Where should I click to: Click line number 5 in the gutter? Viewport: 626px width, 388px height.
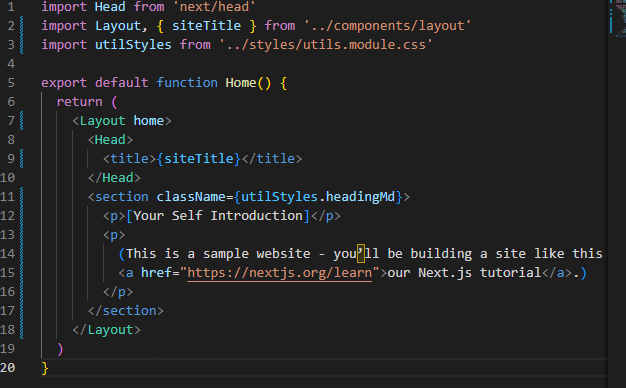point(11,83)
